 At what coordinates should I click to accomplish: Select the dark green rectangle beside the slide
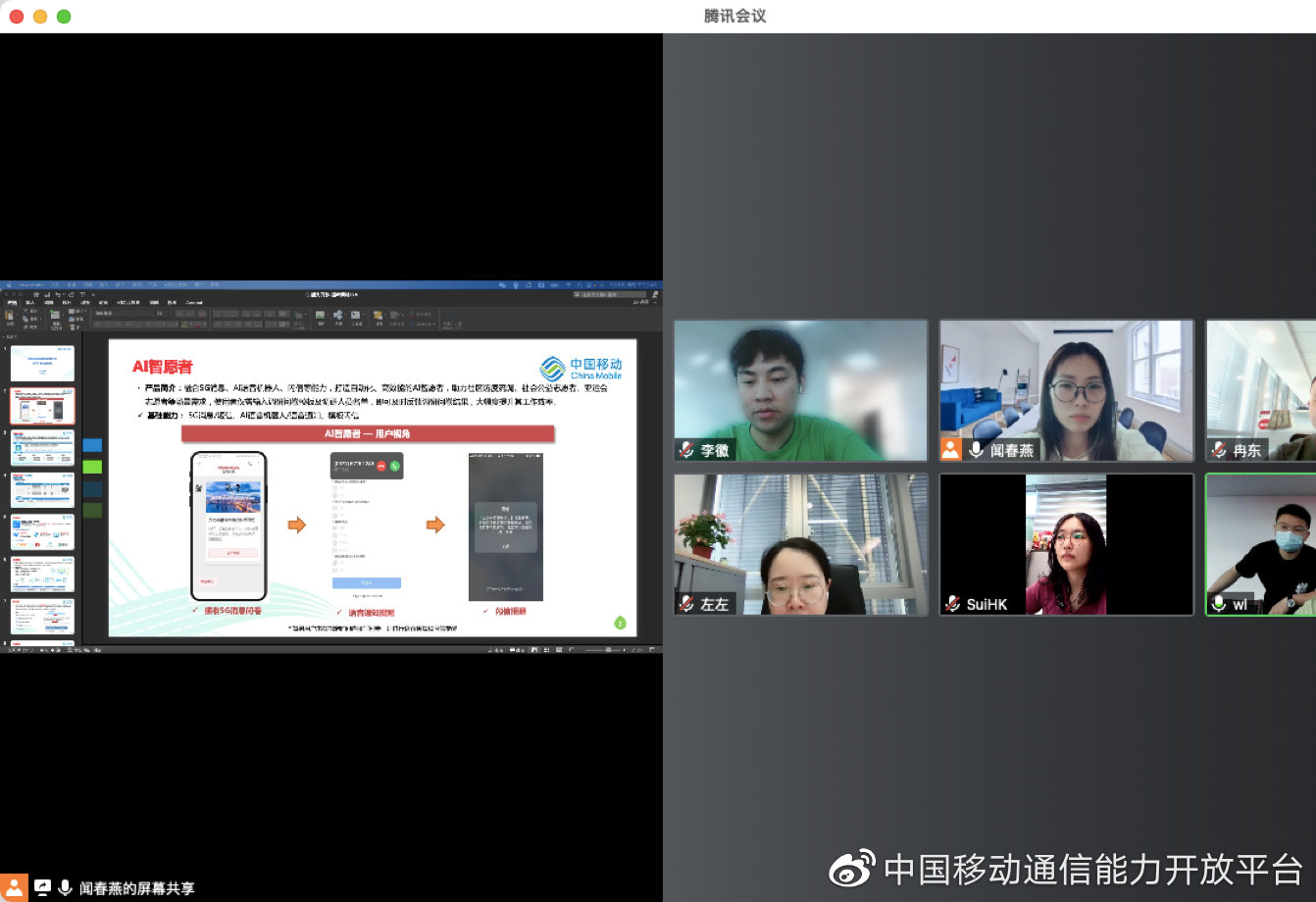(x=92, y=510)
